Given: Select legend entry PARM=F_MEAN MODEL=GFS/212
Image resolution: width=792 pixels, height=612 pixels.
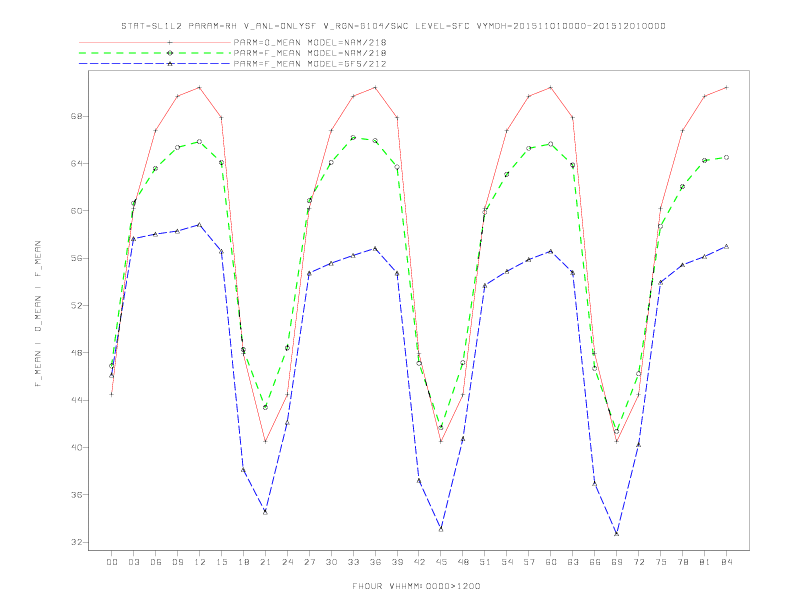Looking at the screenshot, I should [310, 64].
